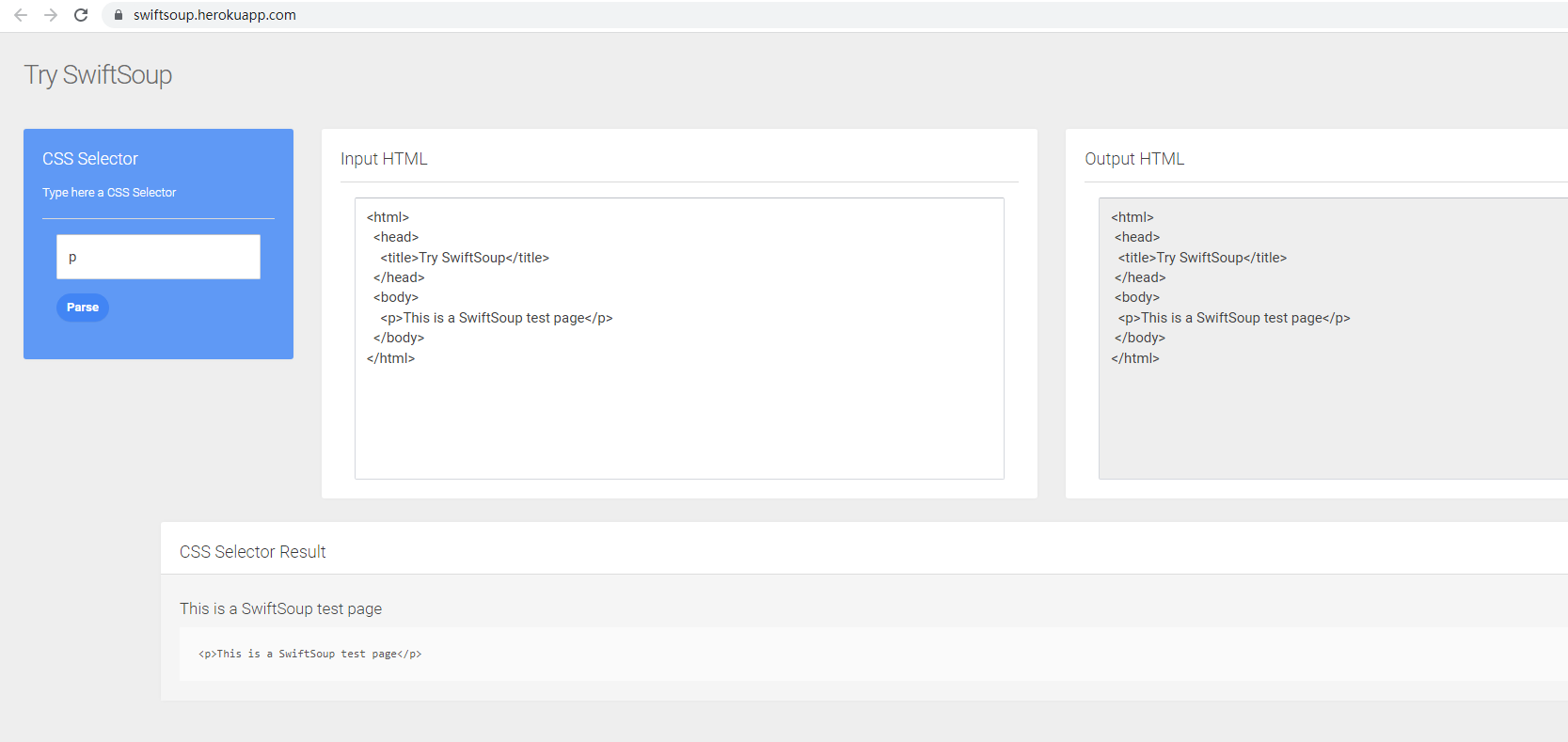Click the <p> line in Output HTML
Image resolution: width=1568 pixels, height=742 pixels.
tap(1234, 318)
